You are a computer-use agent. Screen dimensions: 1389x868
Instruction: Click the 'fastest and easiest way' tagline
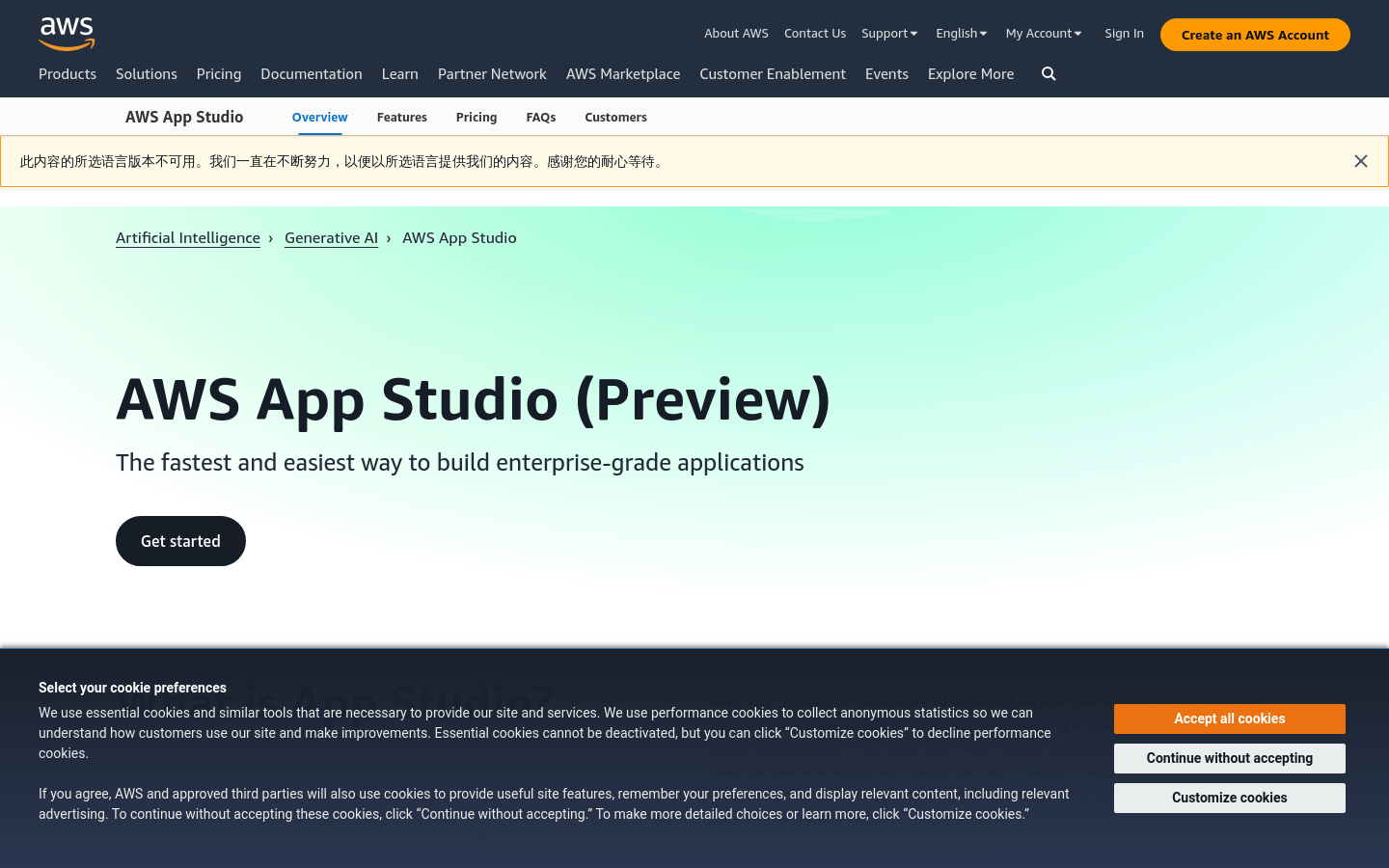[x=460, y=462]
